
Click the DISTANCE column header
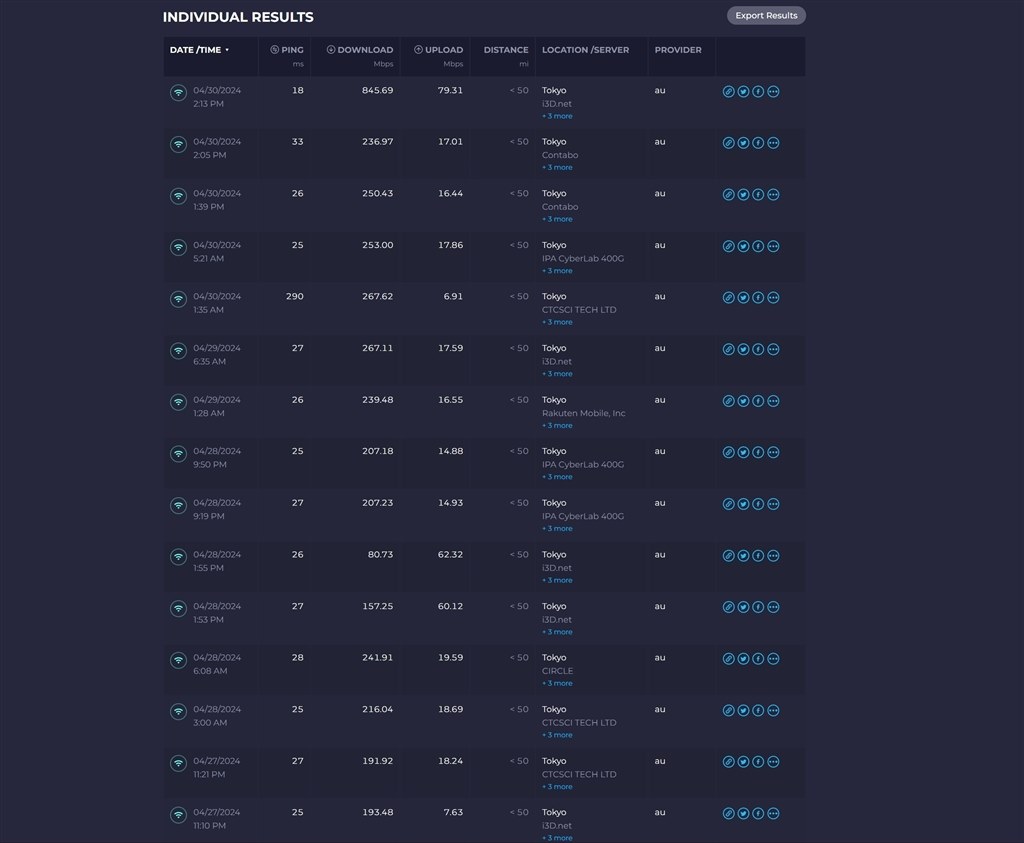coord(506,50)
